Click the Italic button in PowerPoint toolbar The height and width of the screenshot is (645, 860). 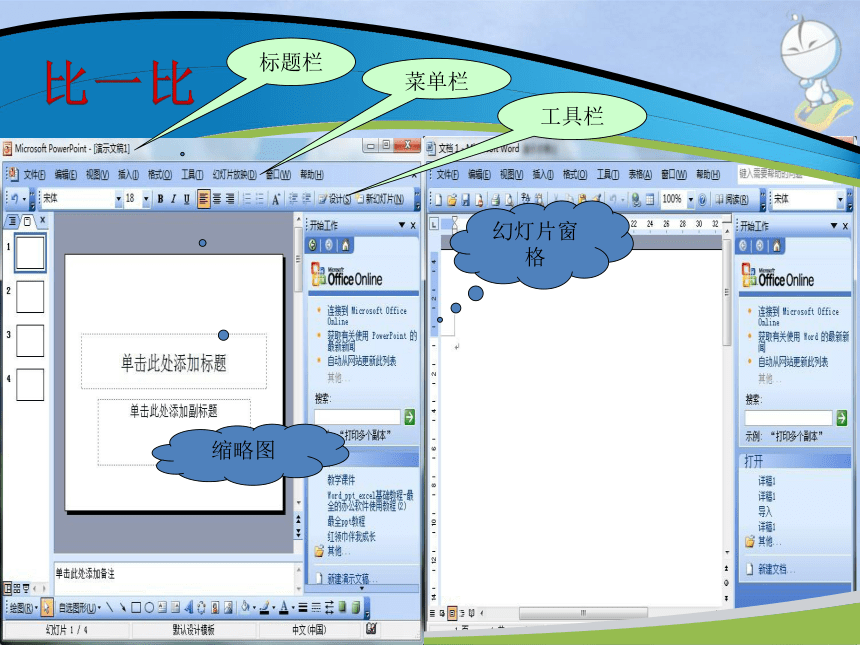pyautogui.click(x=173, y=199)
